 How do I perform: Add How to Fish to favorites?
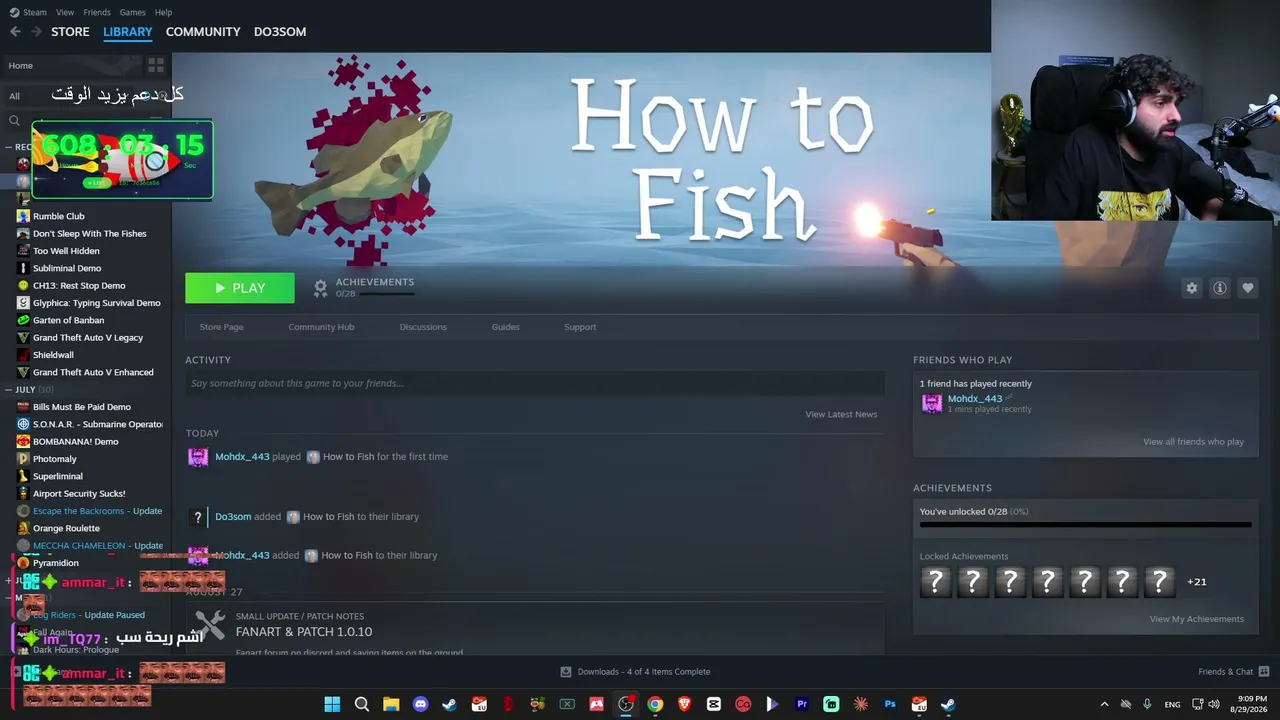point(1248,288)
